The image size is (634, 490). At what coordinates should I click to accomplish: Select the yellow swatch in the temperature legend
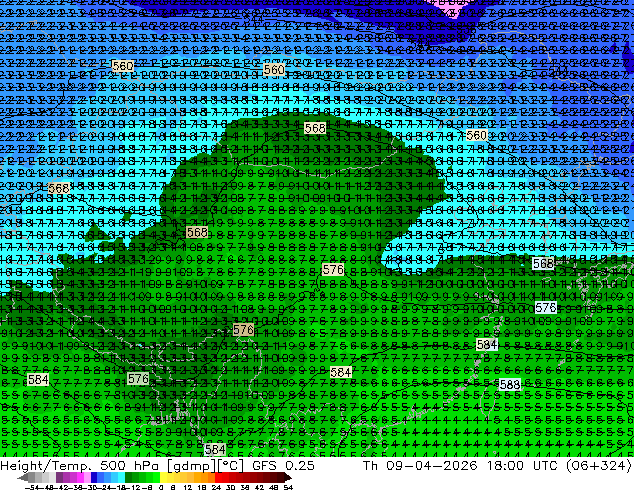point(163,477)
